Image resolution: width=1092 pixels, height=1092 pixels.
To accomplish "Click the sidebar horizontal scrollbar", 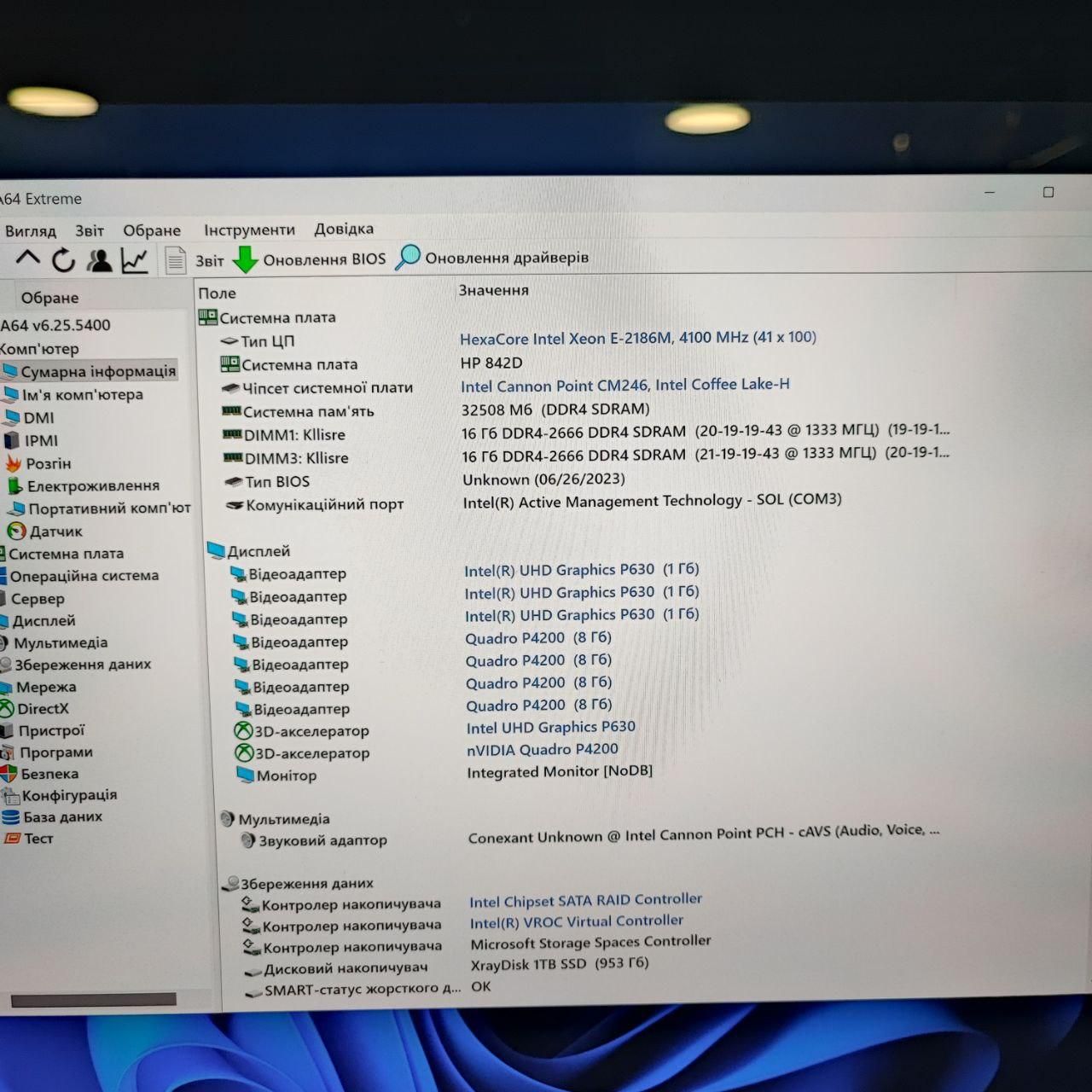I will pyautogui.click(x=94, y=999).
